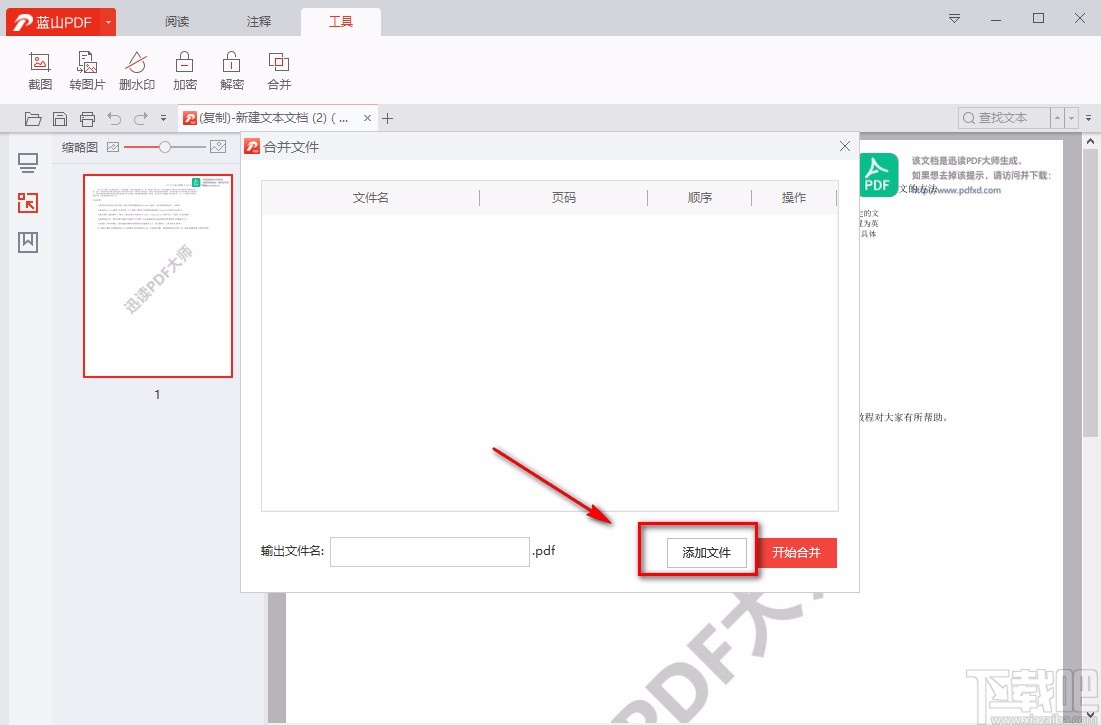This screenshot has width=1101, height=725.
Task: Save the document with the disk icon
Action: pos(60,119)
